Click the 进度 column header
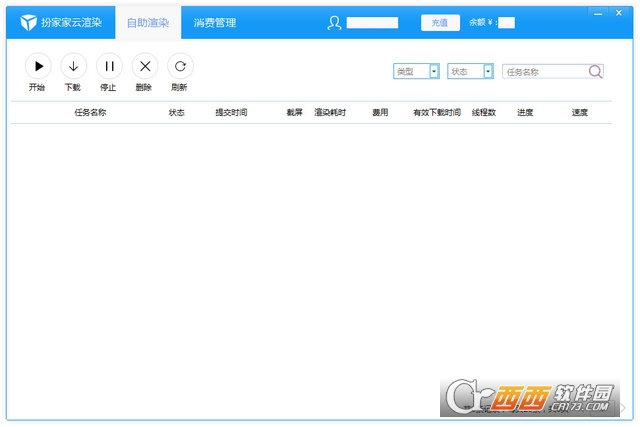The width and height of the screenshot is (640, 427). [x=525, y=112]
